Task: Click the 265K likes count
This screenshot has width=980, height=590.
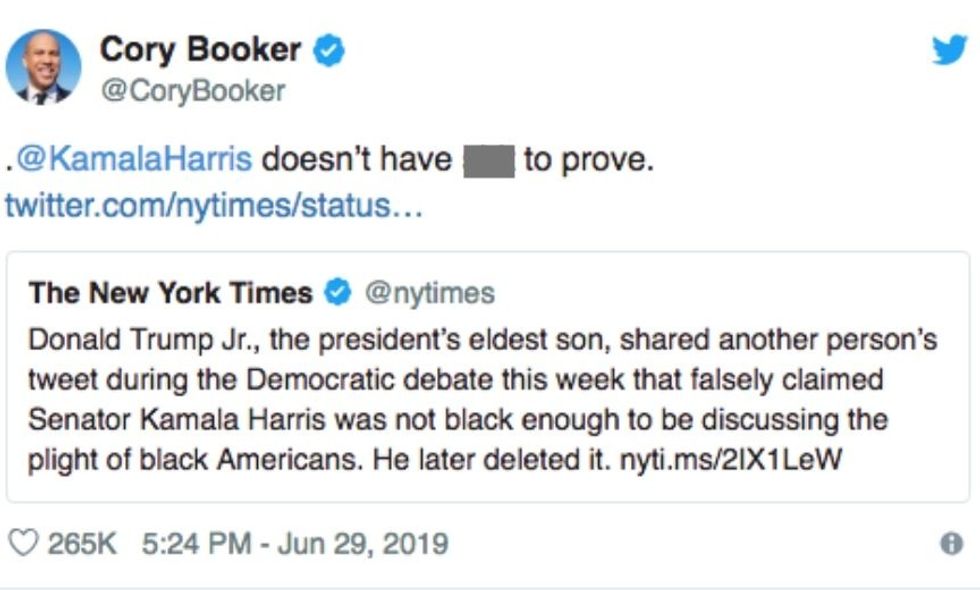Action: (82, 544)
